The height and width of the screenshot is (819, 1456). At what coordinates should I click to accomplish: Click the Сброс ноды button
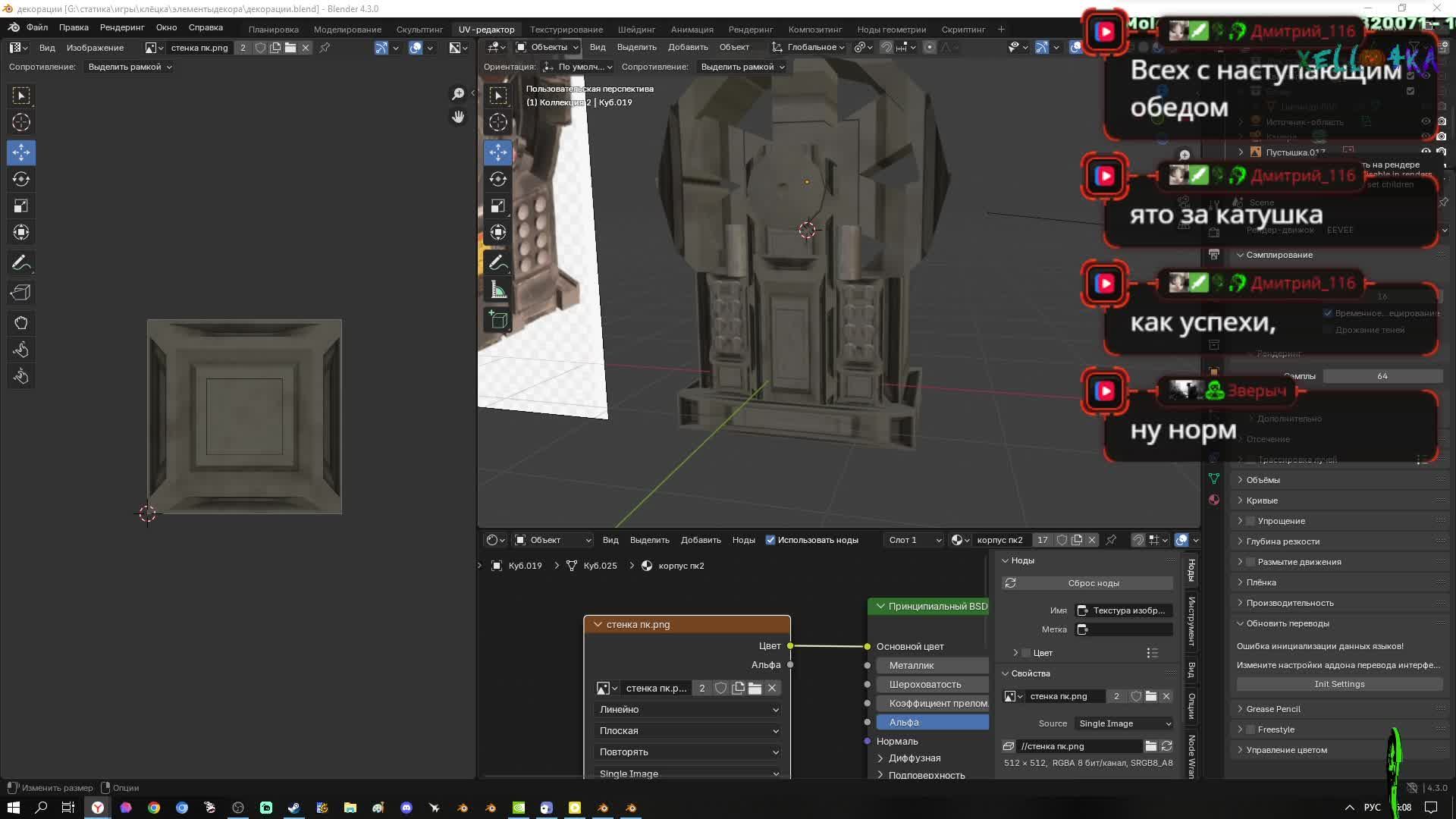(1093, 583)
